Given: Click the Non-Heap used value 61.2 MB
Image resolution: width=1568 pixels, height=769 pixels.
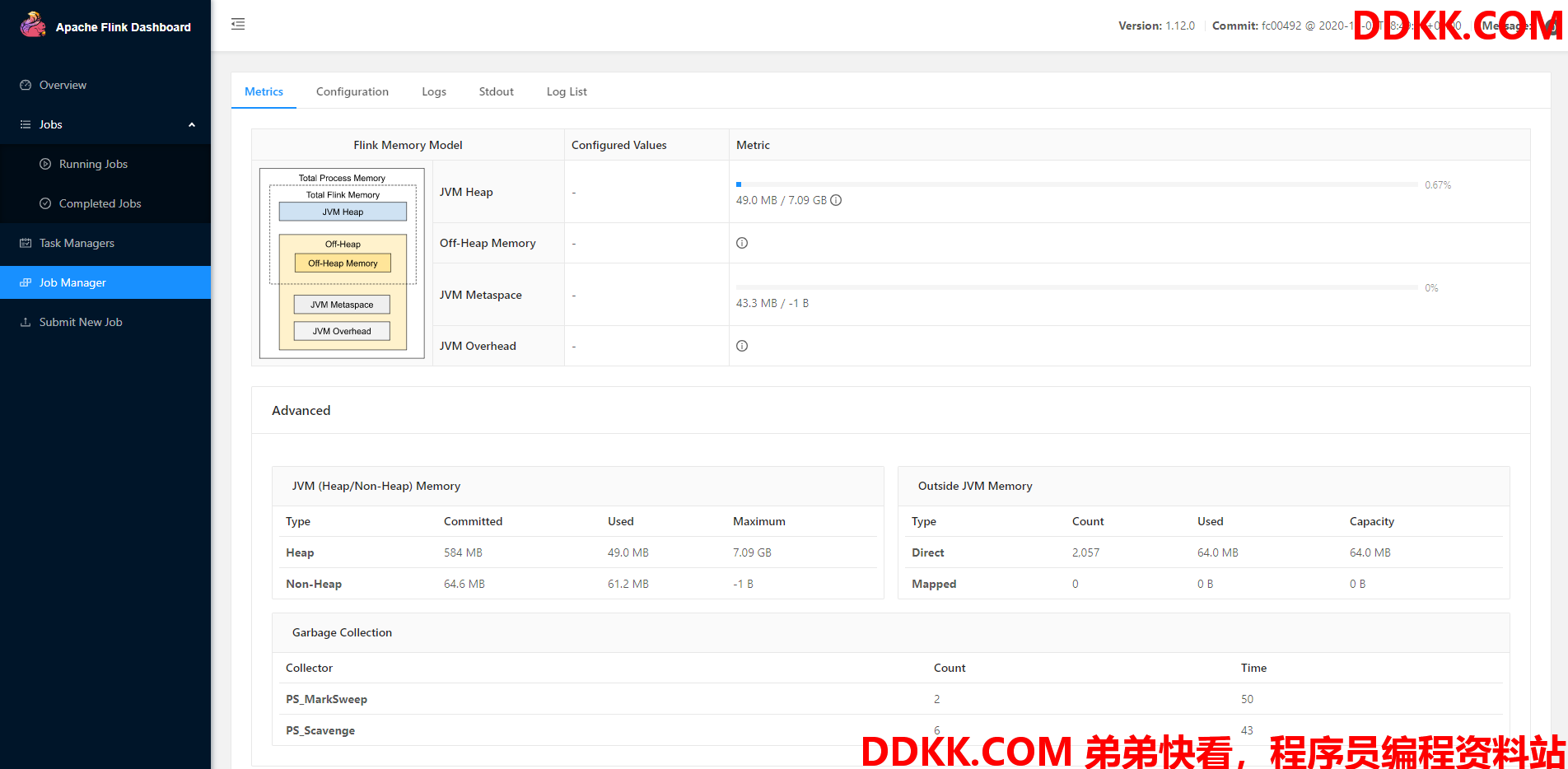Looking at the screenshot, I should click(x=628, y=584).
